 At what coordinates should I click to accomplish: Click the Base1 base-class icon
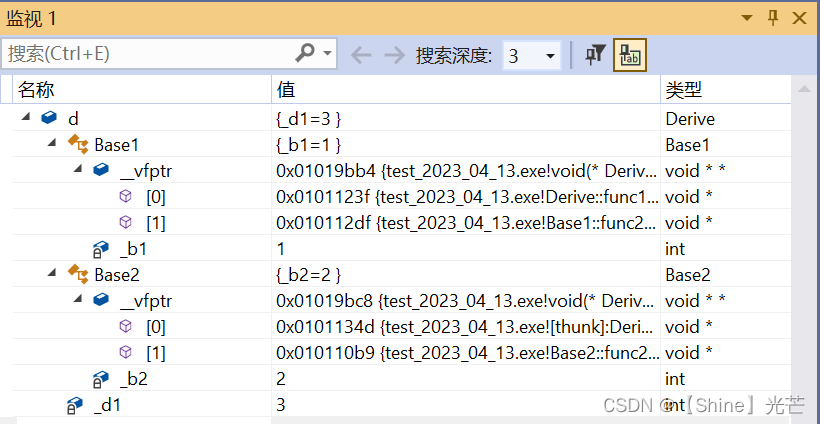coord(78,144)
